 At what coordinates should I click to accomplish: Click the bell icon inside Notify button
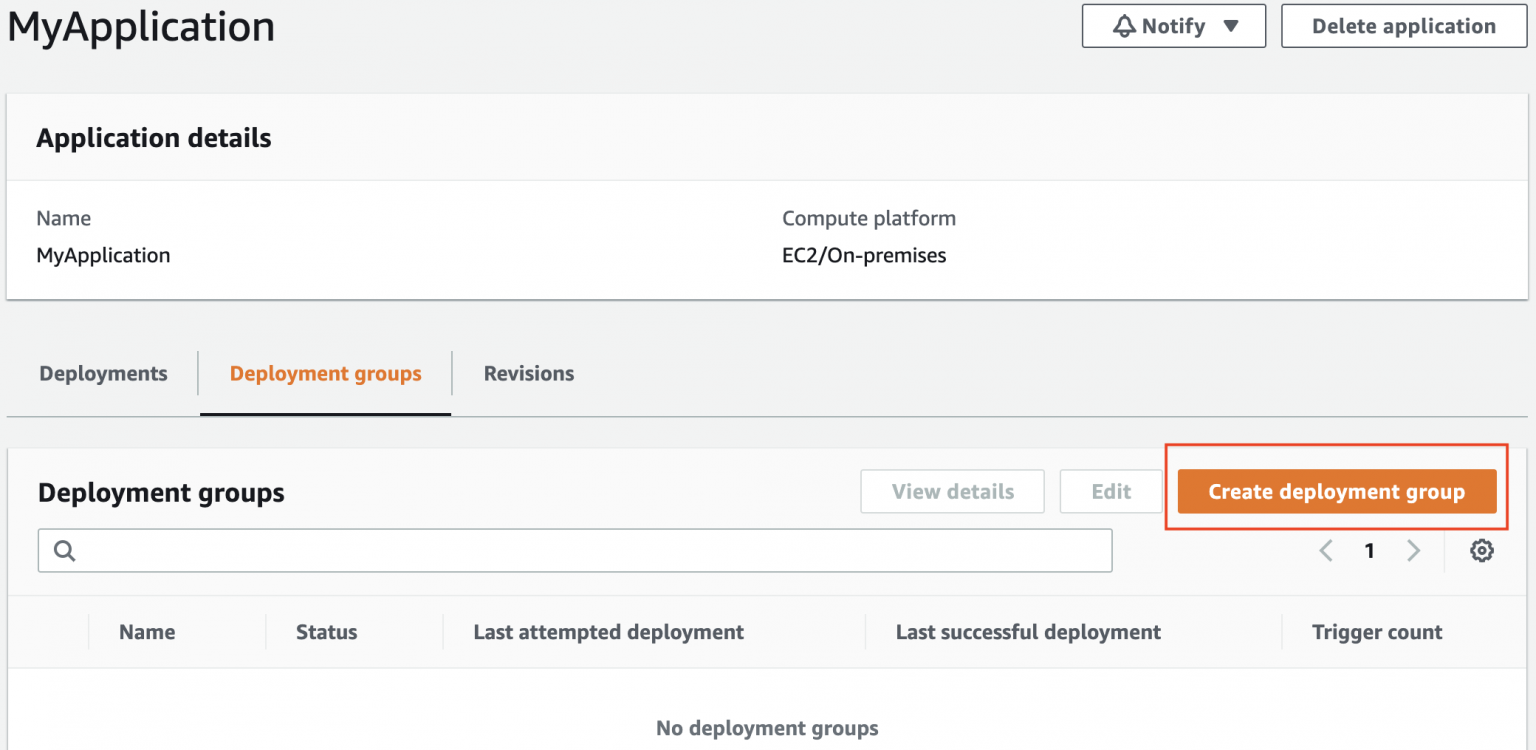[1125, 25]
